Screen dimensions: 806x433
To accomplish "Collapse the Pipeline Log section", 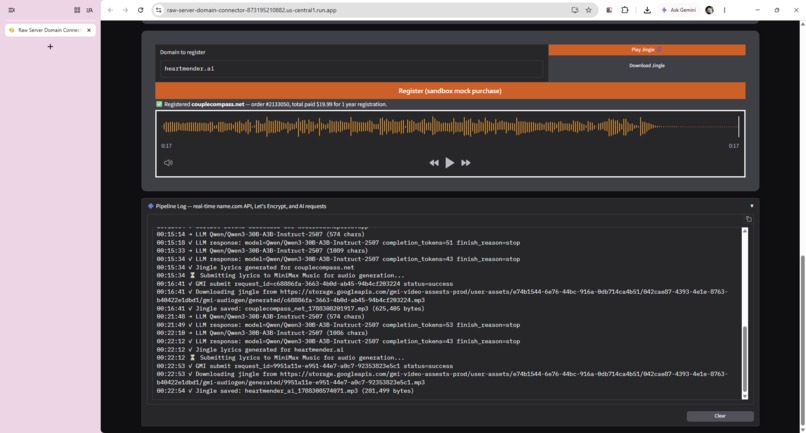I will coord(752,206).
